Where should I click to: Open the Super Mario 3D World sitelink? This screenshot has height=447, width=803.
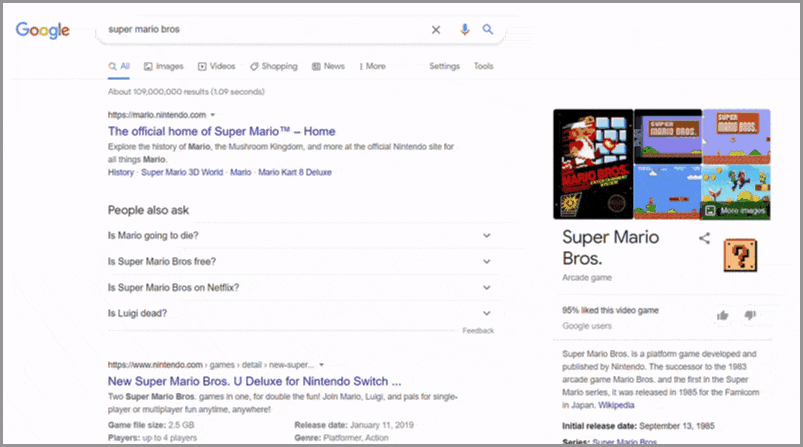tap(182, 172)
